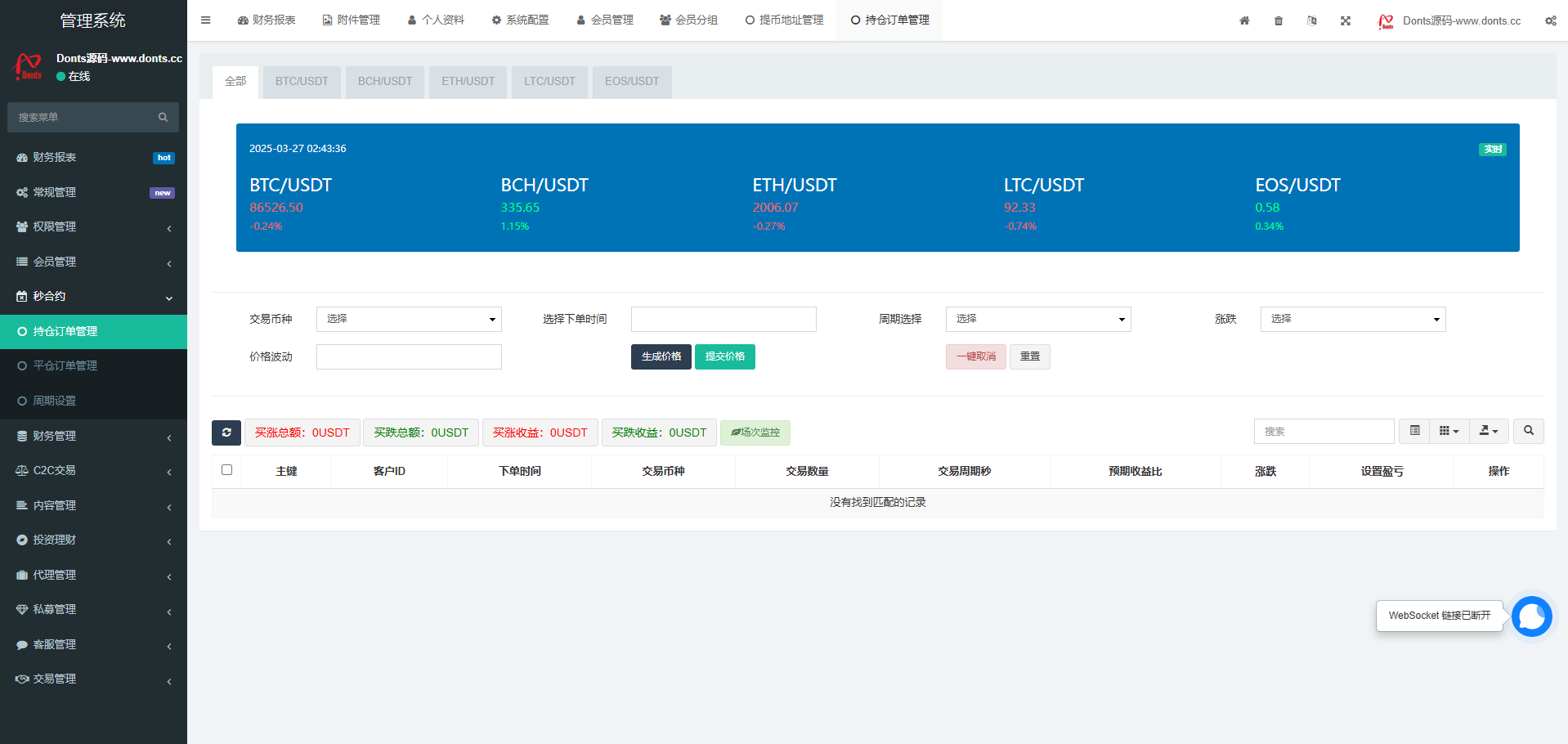Click the 买涨总额 0USDT badge

click(302, 433)
